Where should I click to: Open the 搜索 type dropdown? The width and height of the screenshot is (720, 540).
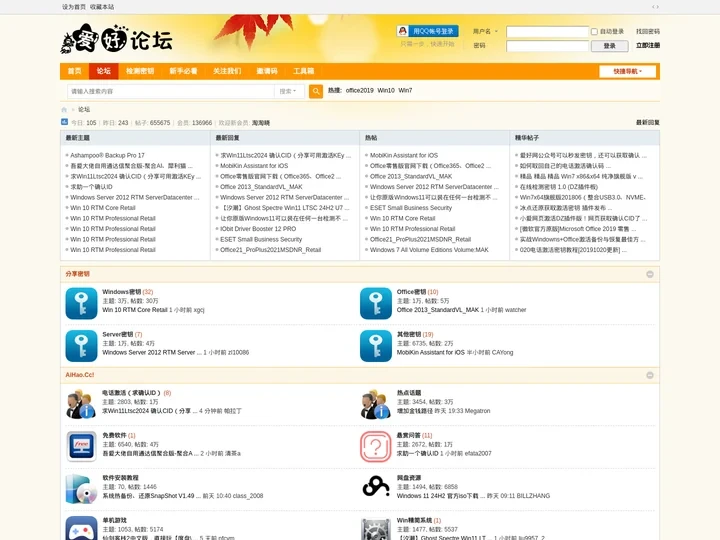pyautogui.click(x=287, y=91)
